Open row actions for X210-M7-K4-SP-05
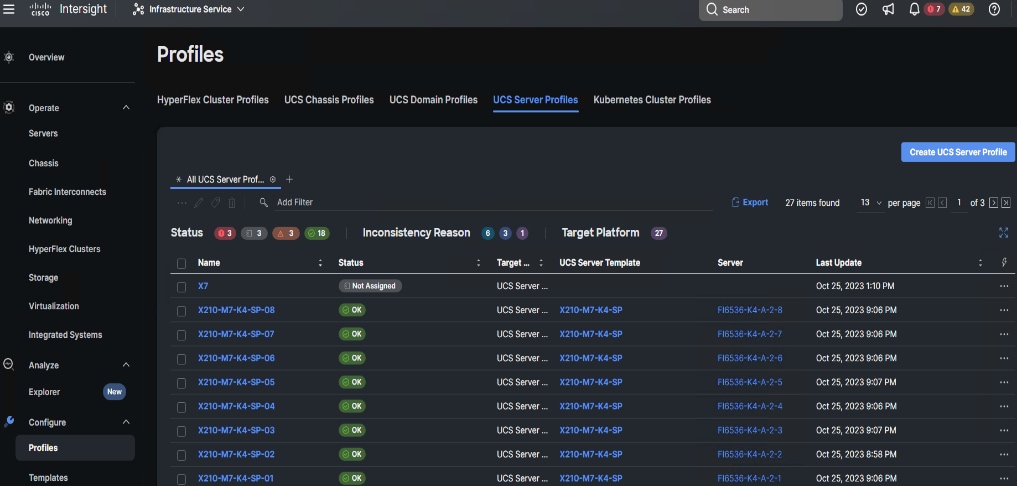The height and width of the screenshot is (486, 1017). pyautogui.click(x=1004, y=382)
